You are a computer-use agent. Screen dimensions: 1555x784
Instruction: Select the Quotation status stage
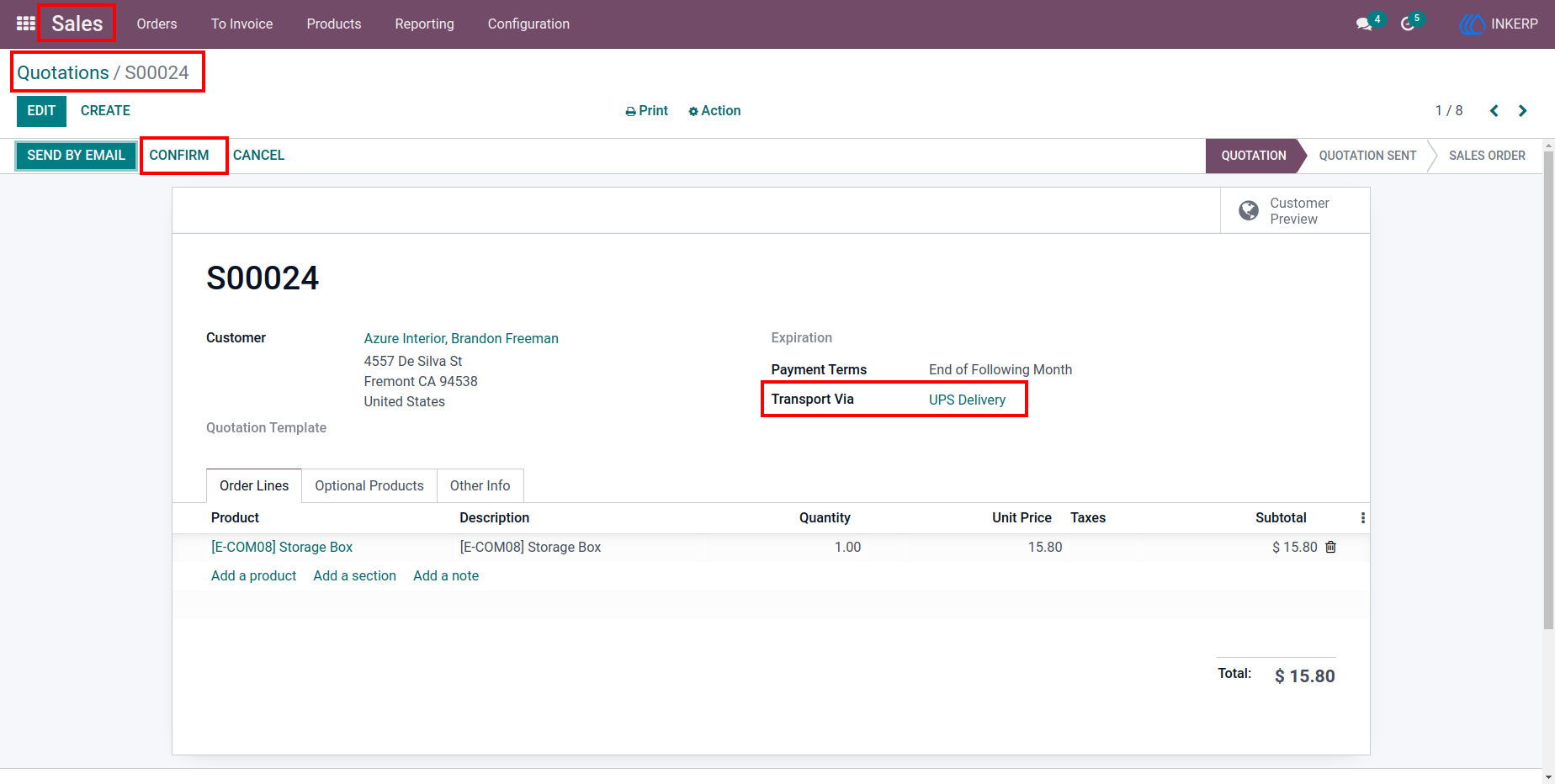[1254, 156]
